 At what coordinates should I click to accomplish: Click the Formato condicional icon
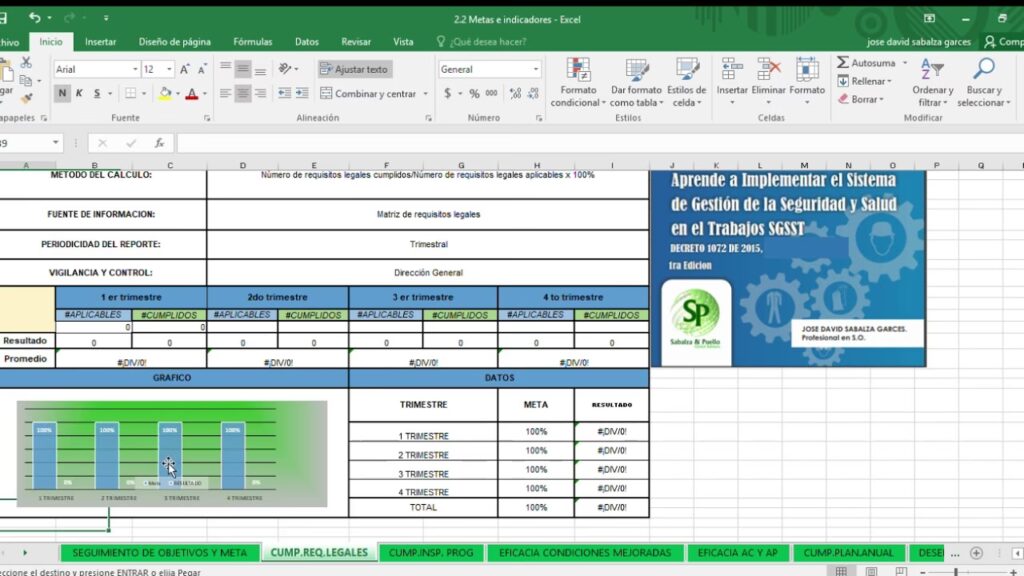click(578, 70)
